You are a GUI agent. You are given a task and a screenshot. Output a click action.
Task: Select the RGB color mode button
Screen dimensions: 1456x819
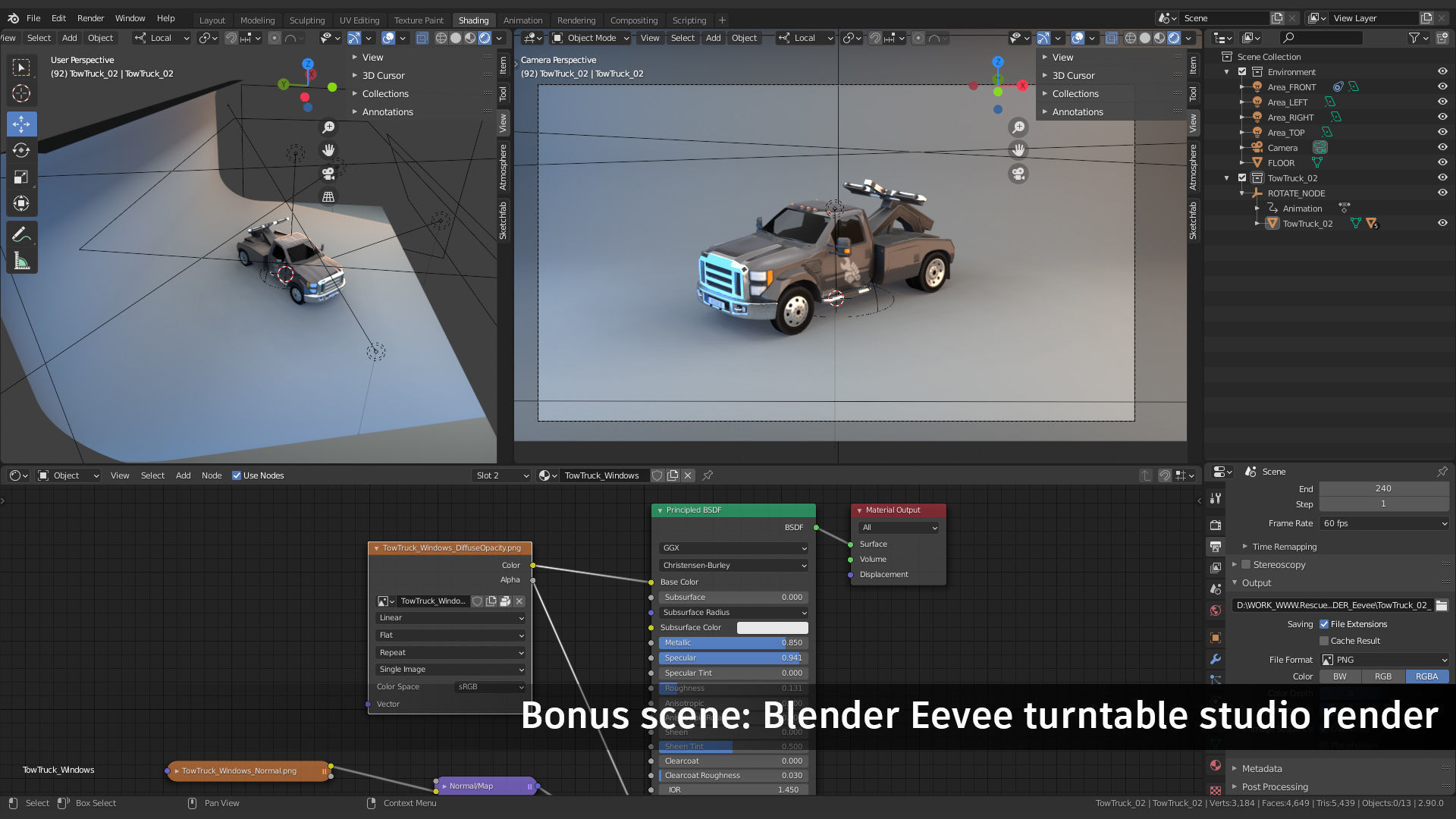click(x=1383, y=676)
